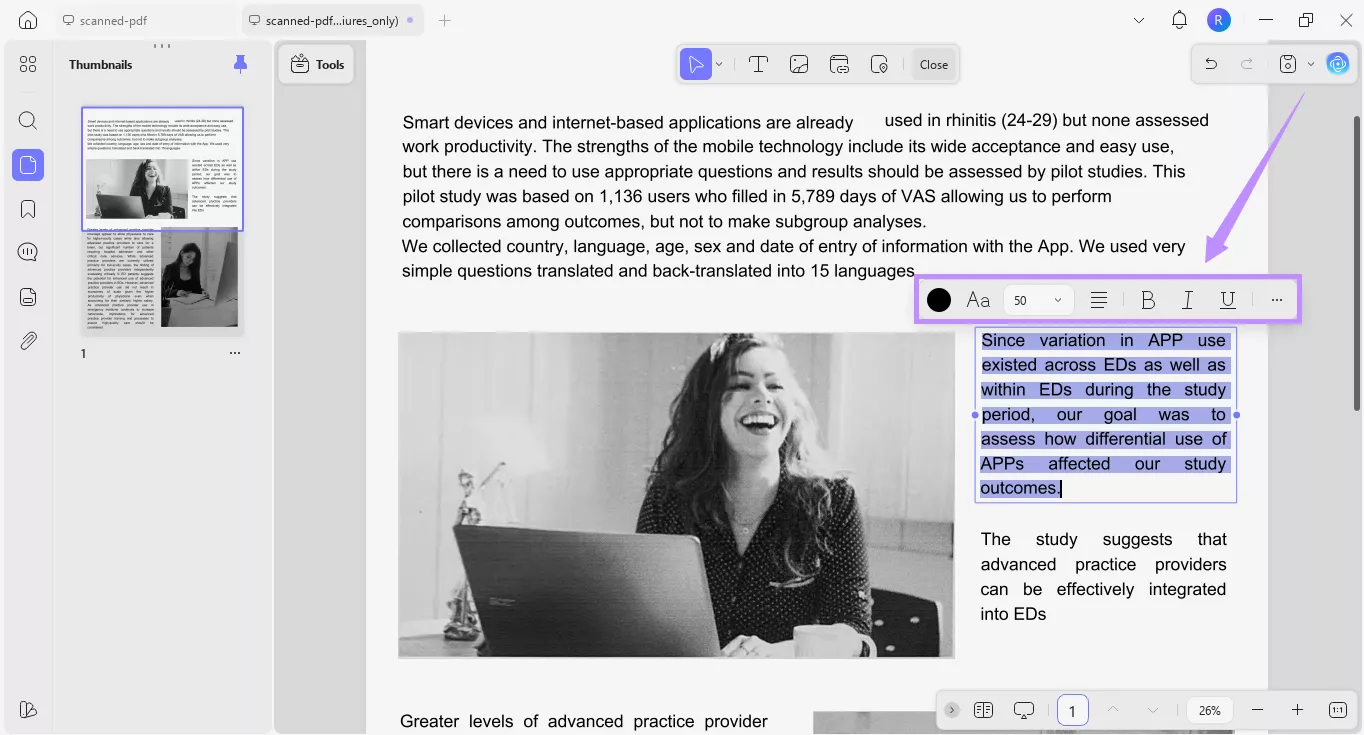This screenshot has width=1364, height=735.
Task: Open the Bookmarks panel
Action: (x=27, y=208)
